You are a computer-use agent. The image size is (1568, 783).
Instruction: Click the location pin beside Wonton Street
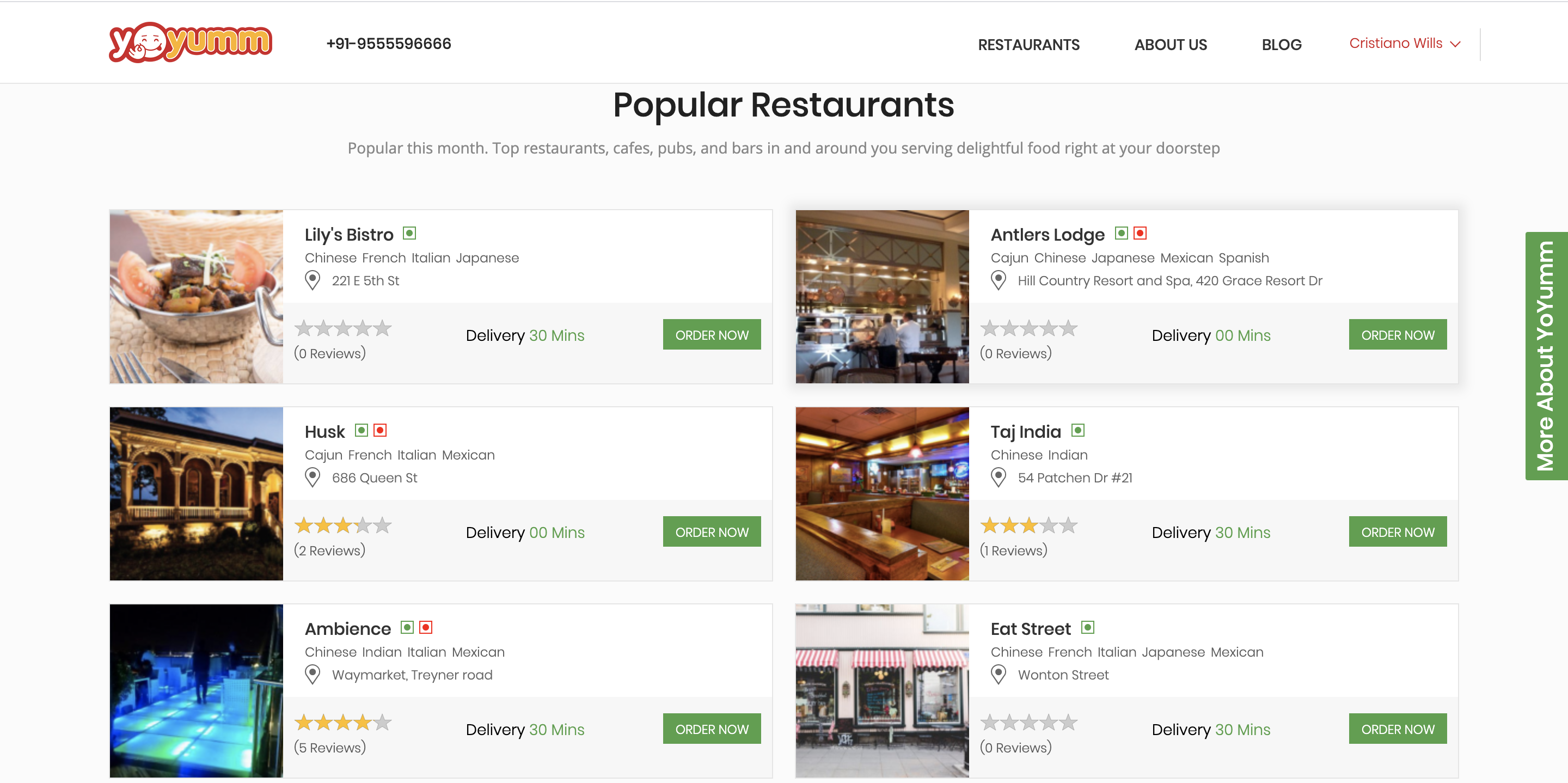(x=999, y=675)
